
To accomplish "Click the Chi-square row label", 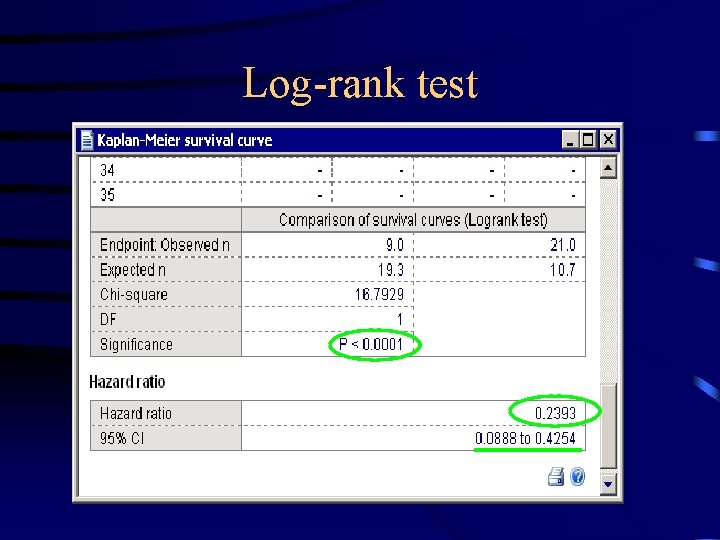I will click(134, 294).
